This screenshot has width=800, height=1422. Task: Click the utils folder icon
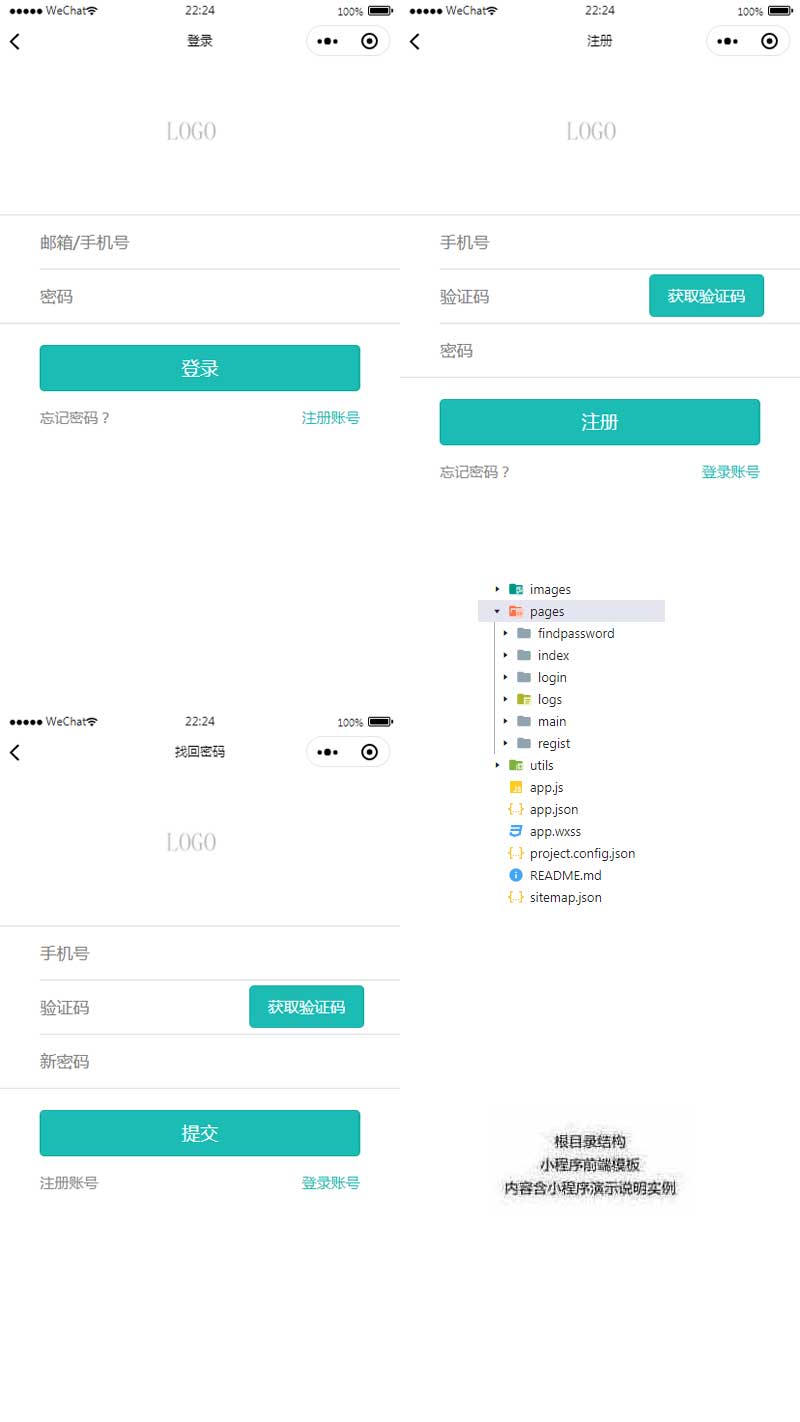point(516,765)
